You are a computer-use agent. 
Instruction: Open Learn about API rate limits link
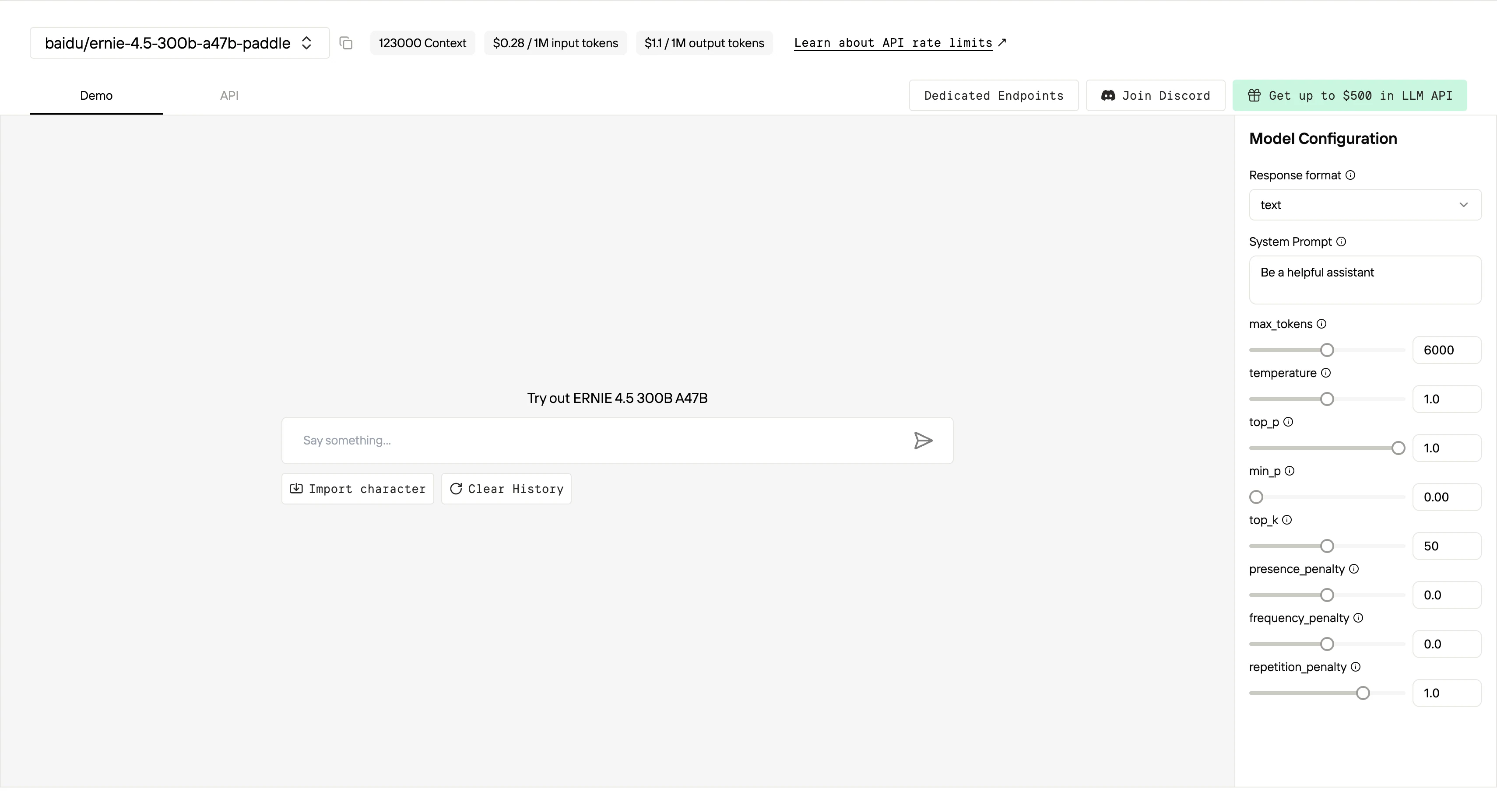pos(900,43)
